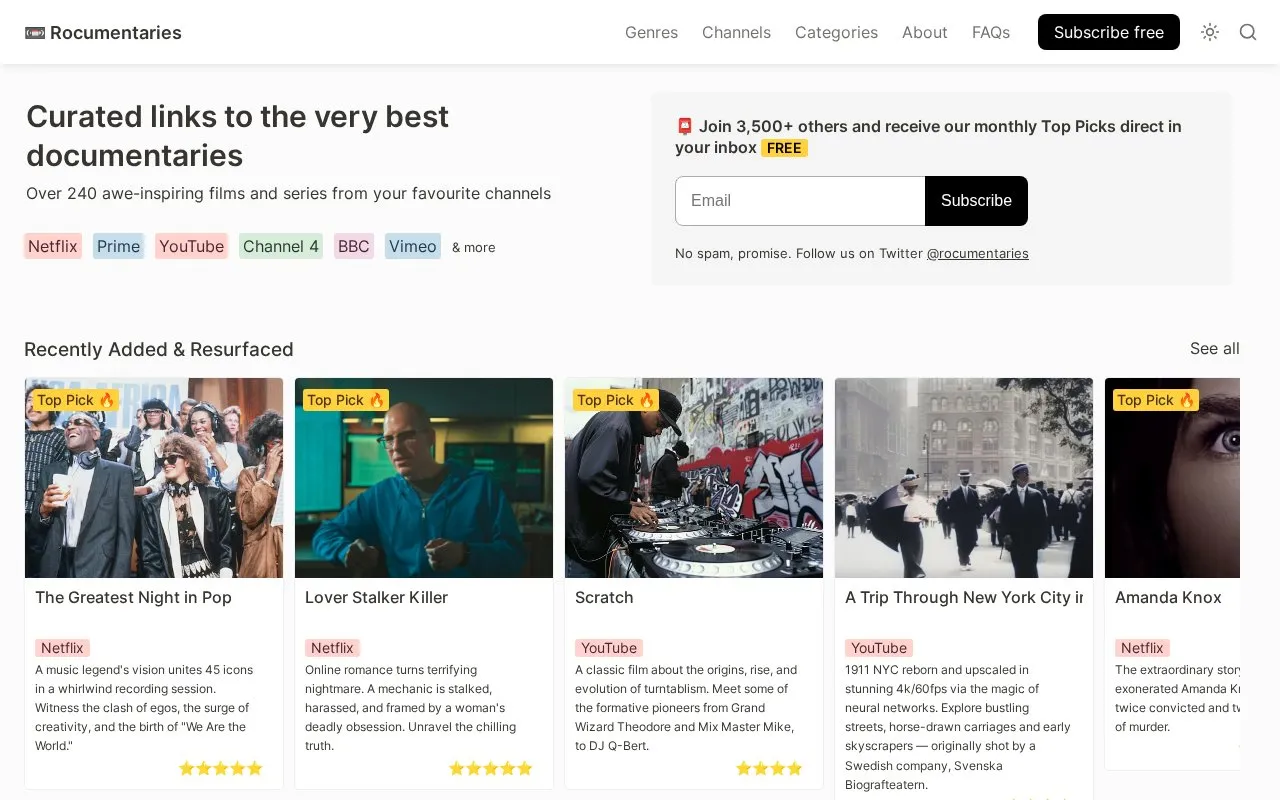Click the Scratch title text

[x=604, y=597]
